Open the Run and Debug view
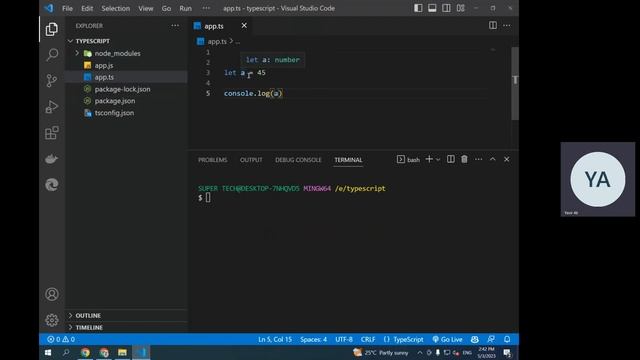 (51, 107)
